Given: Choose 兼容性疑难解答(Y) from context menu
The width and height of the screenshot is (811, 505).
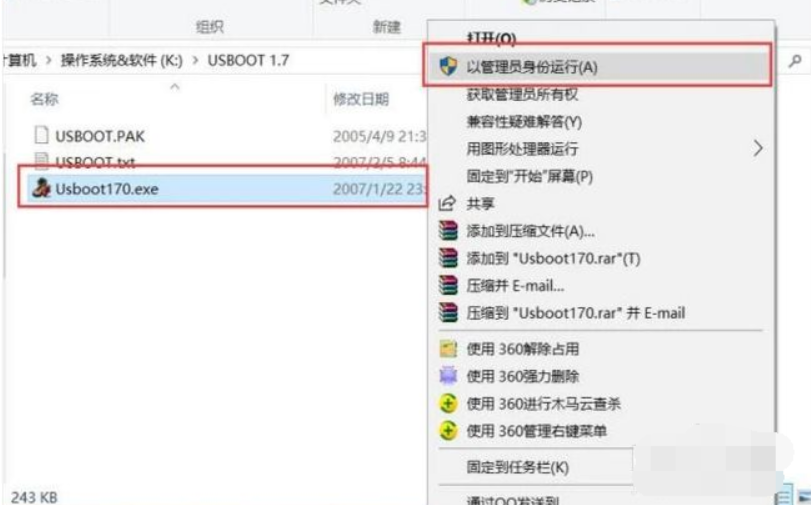Looking at the screenshot, I should [524, 122].
